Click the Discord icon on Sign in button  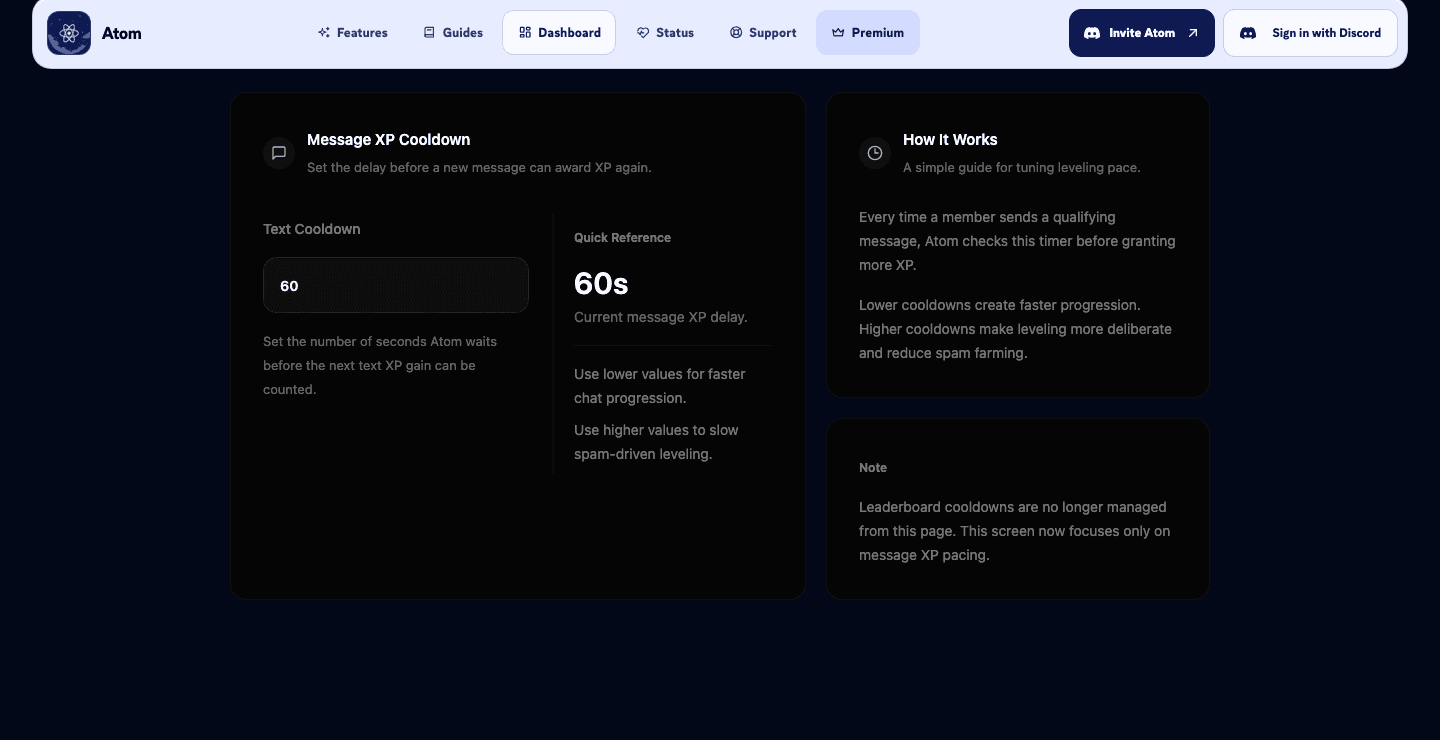(1248, 33)
